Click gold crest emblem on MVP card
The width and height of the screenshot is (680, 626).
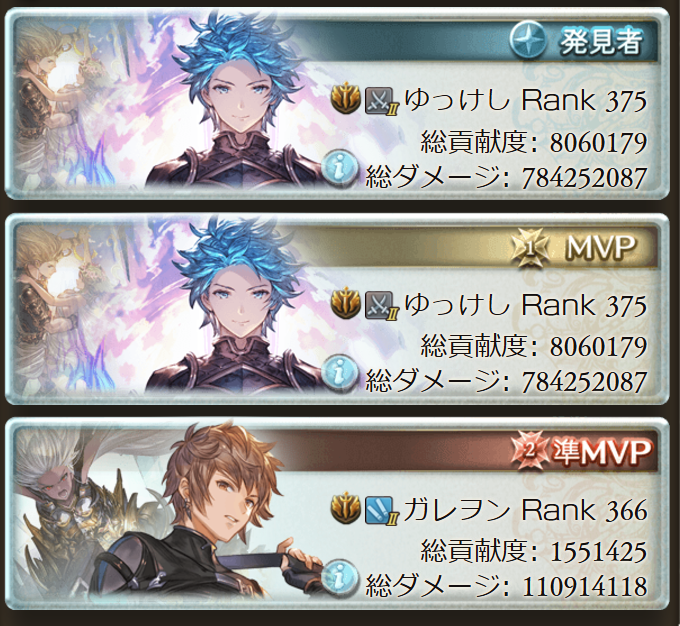pos(347,305)
